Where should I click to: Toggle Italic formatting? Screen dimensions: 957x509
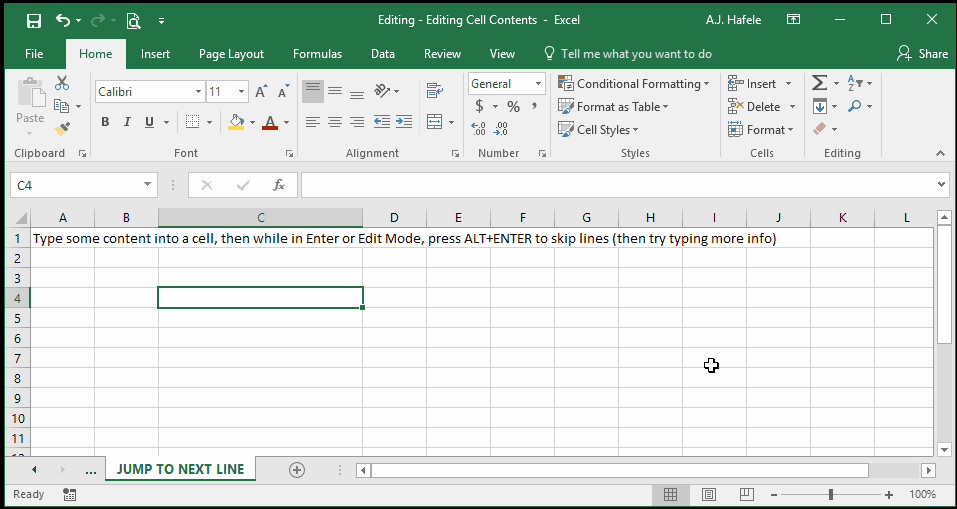click(127, 122)
